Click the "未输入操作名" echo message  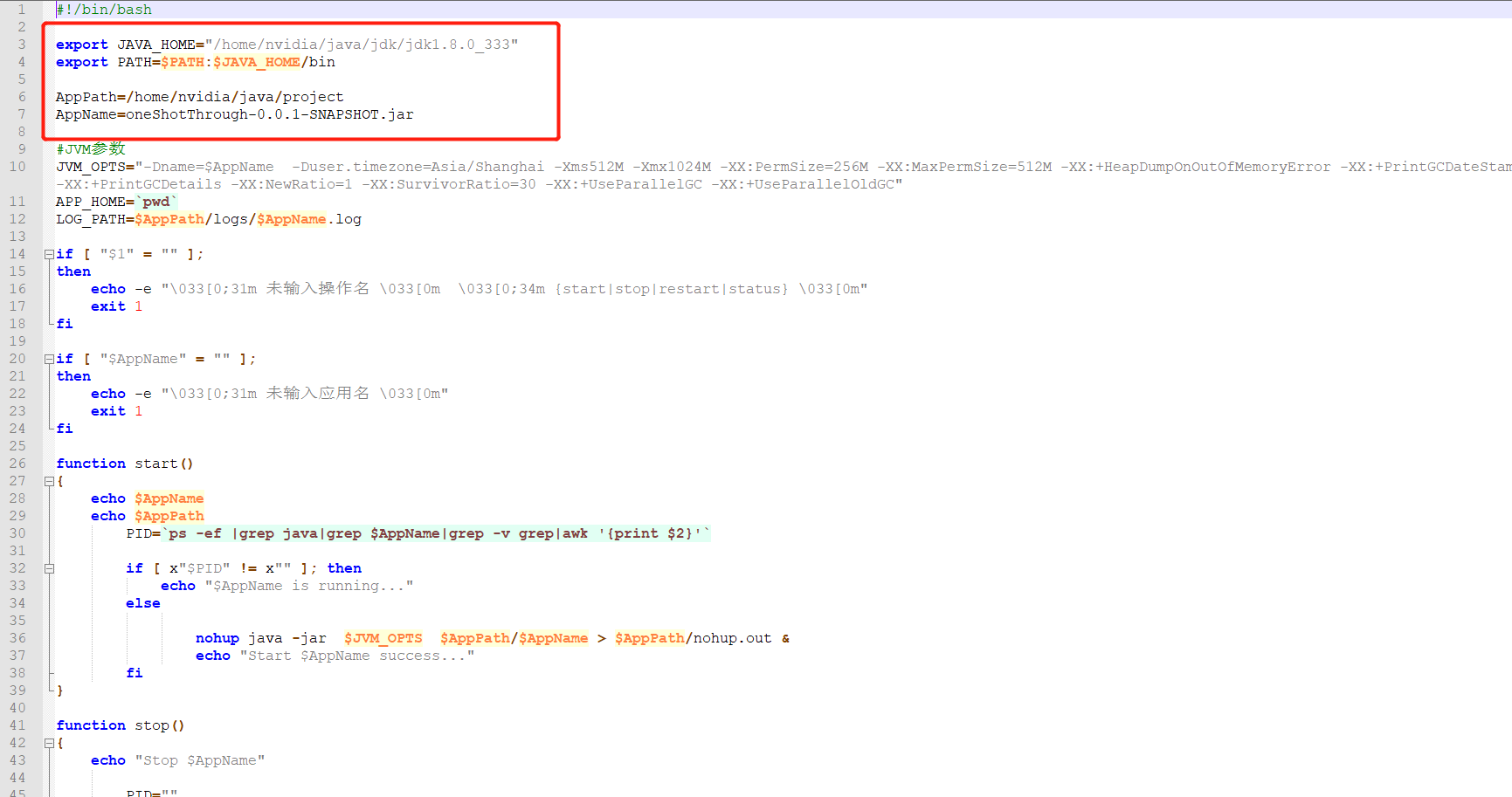317,289
